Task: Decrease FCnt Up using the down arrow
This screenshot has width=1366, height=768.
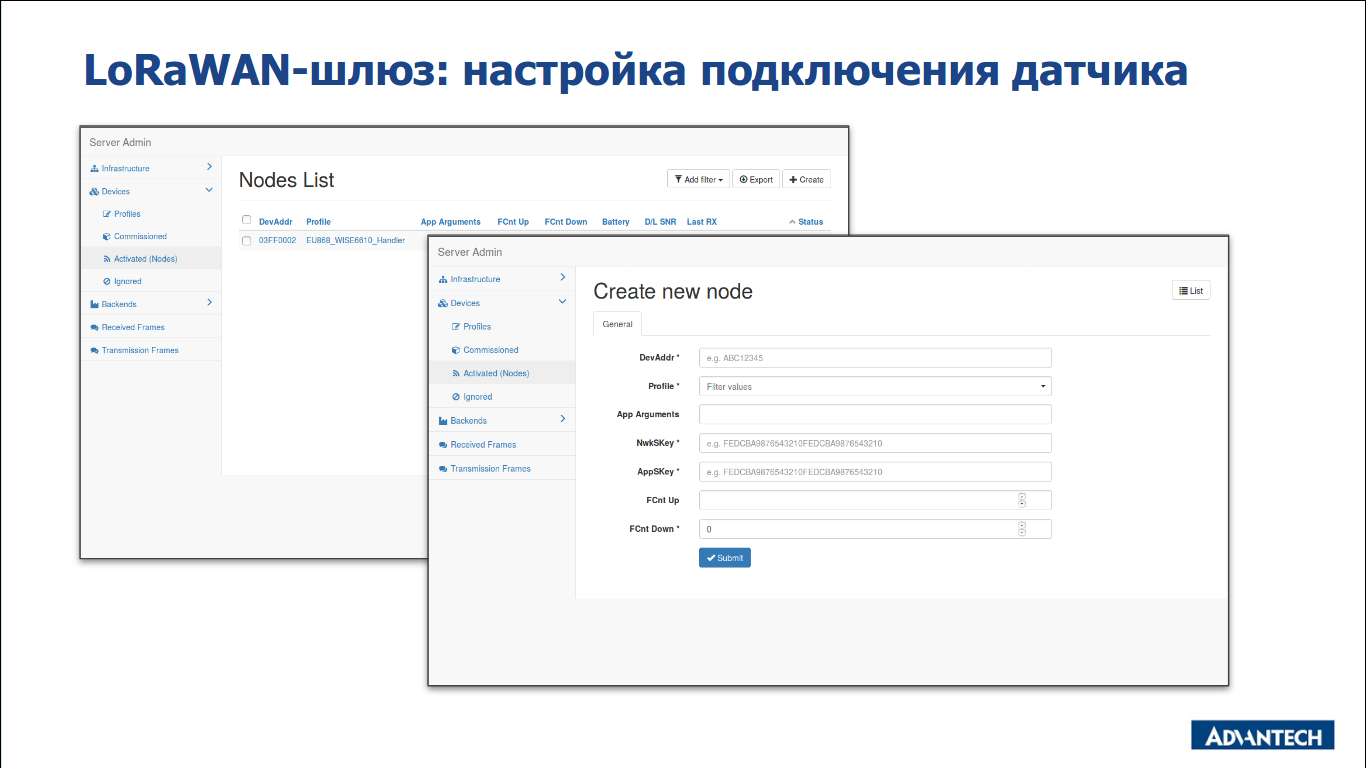Action: tap(1022, 503)
